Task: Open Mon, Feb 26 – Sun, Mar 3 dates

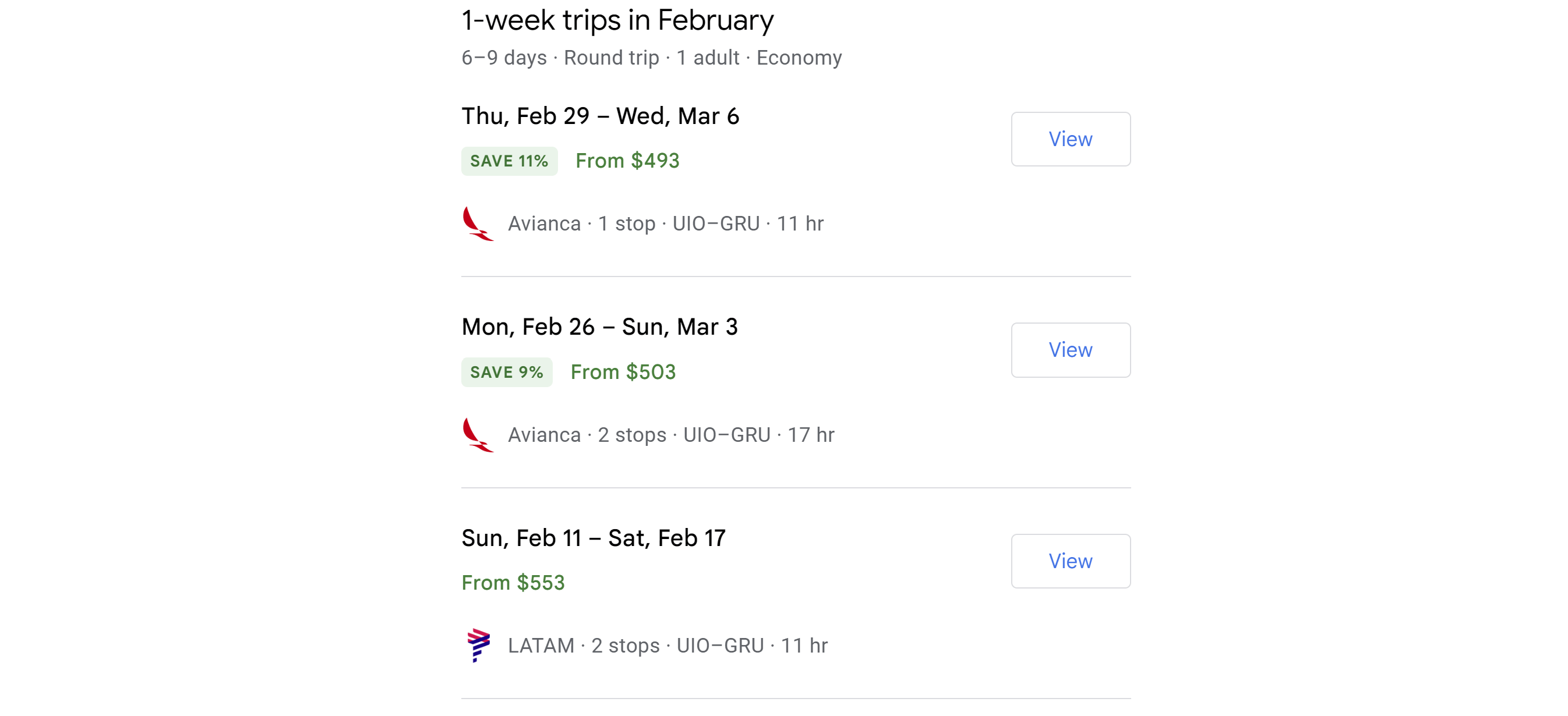Action: (x=599, y=327)
